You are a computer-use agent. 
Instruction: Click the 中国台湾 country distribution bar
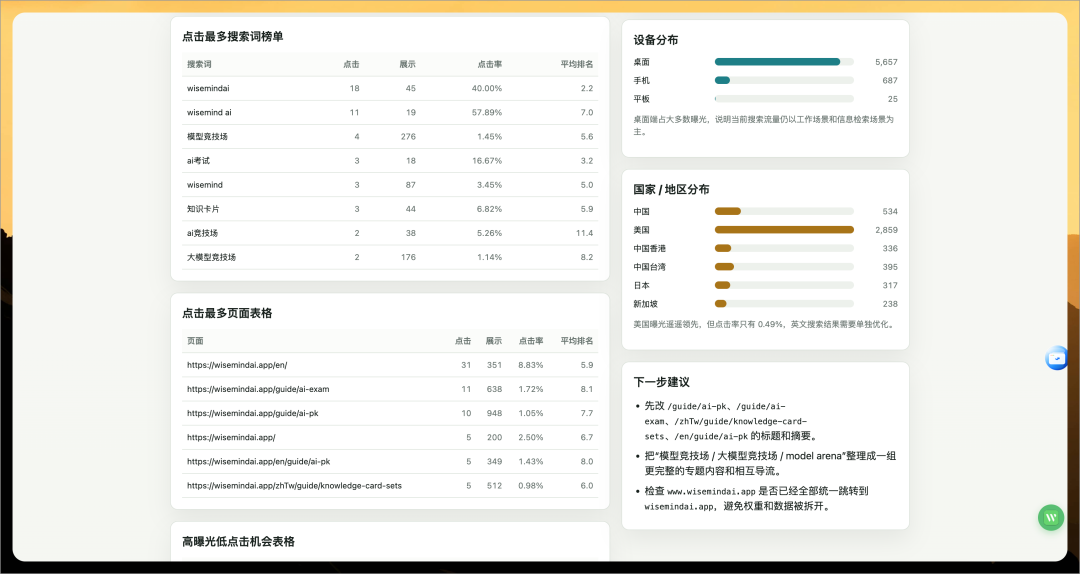(x=784, y=267)
